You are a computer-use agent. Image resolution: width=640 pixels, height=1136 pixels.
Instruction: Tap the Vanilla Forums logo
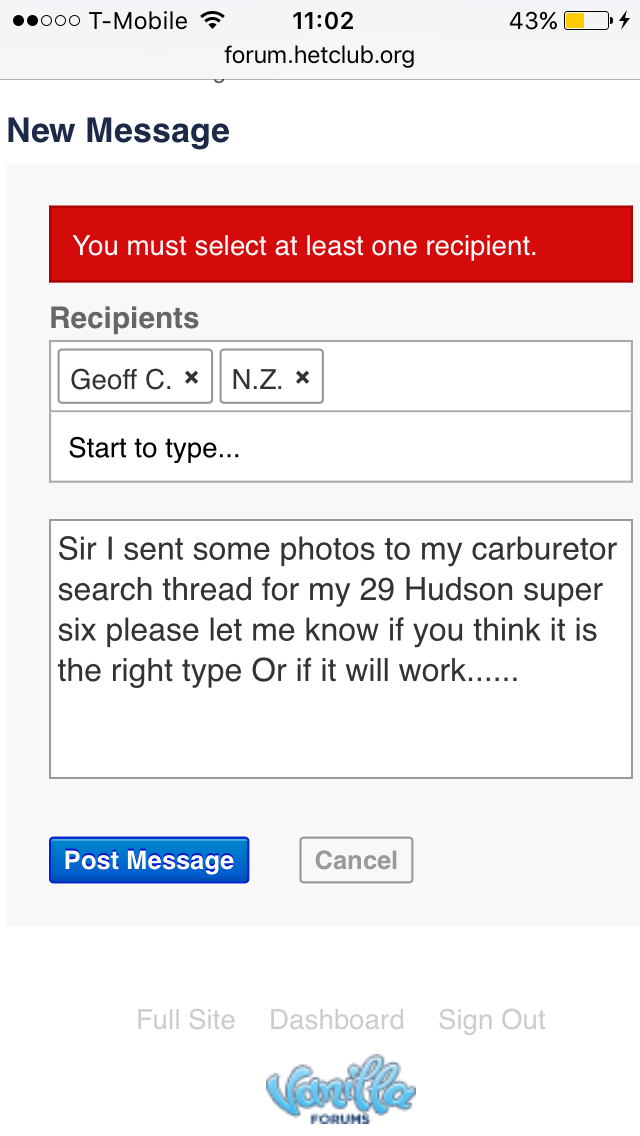(x=340, y=1088)
